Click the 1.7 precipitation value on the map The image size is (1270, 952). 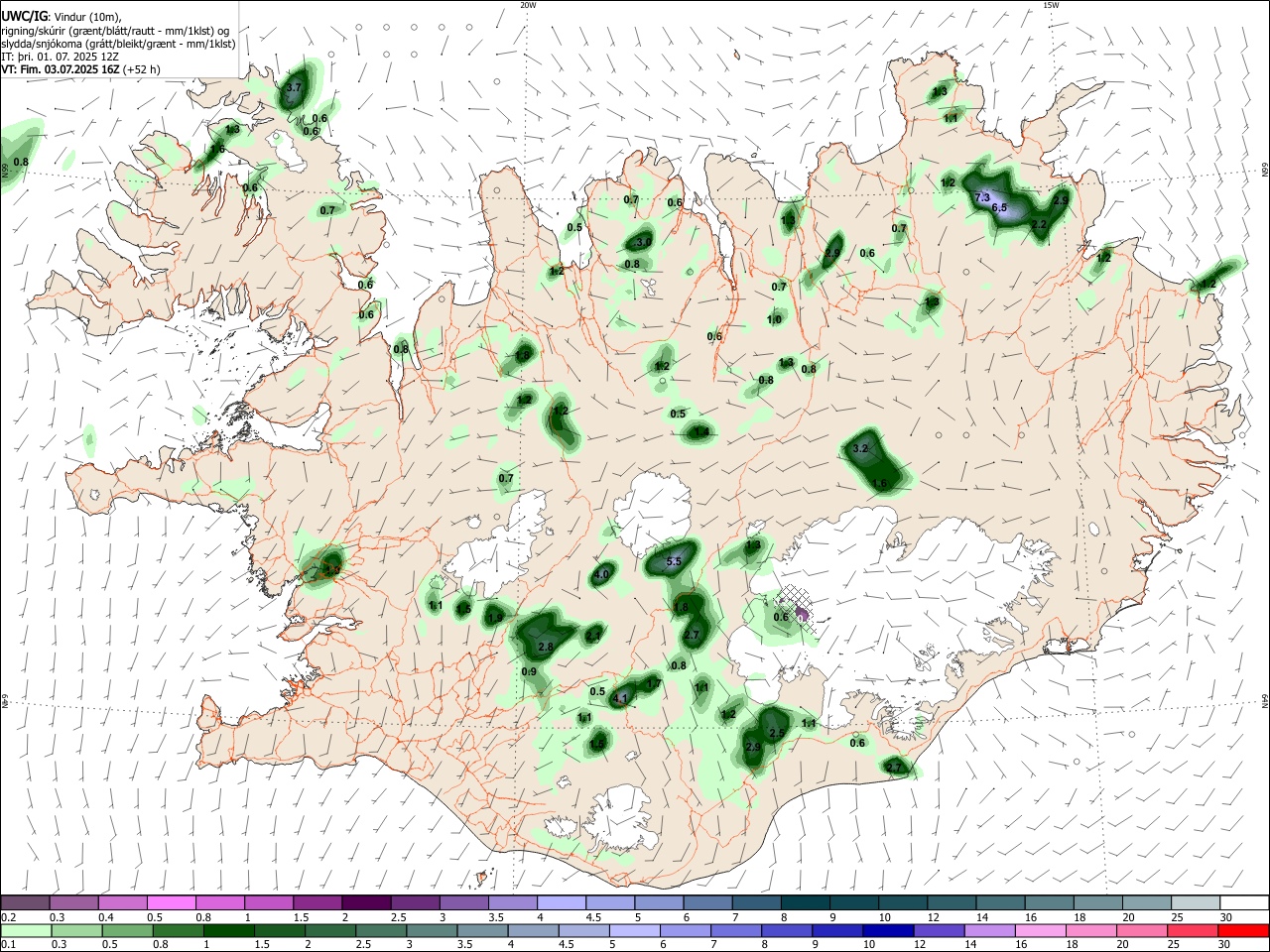[653, 684]
